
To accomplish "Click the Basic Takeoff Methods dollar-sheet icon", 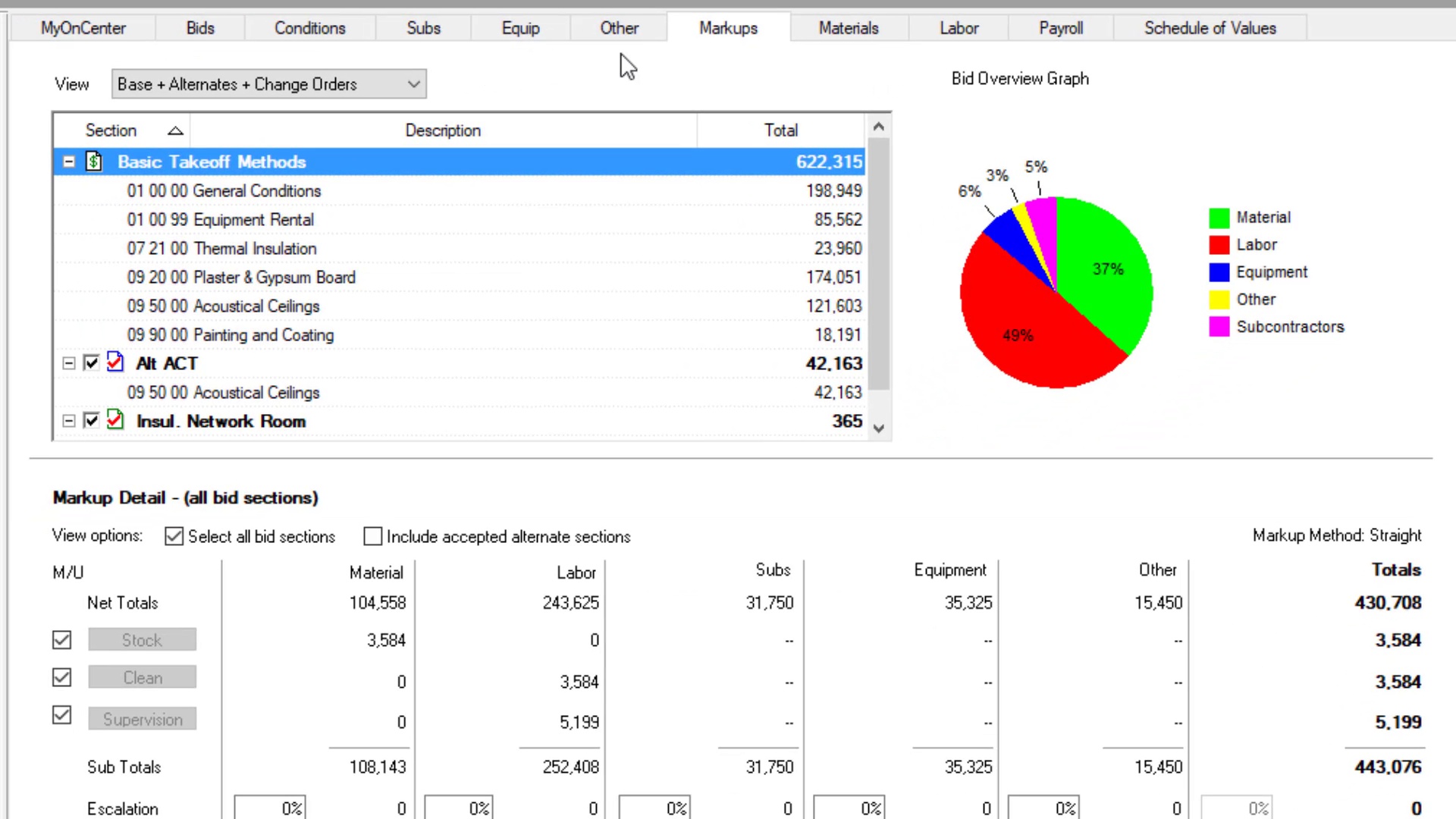I will click(x=94, y=162).
